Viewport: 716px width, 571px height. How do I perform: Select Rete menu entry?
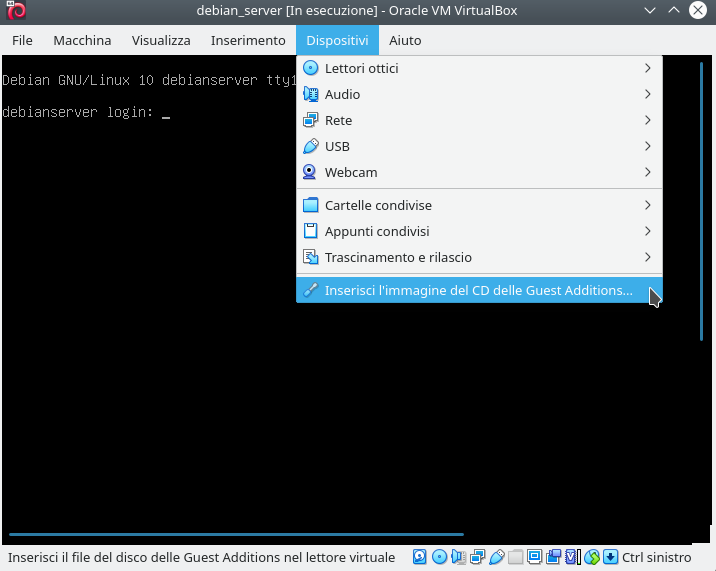coord(479,121)
